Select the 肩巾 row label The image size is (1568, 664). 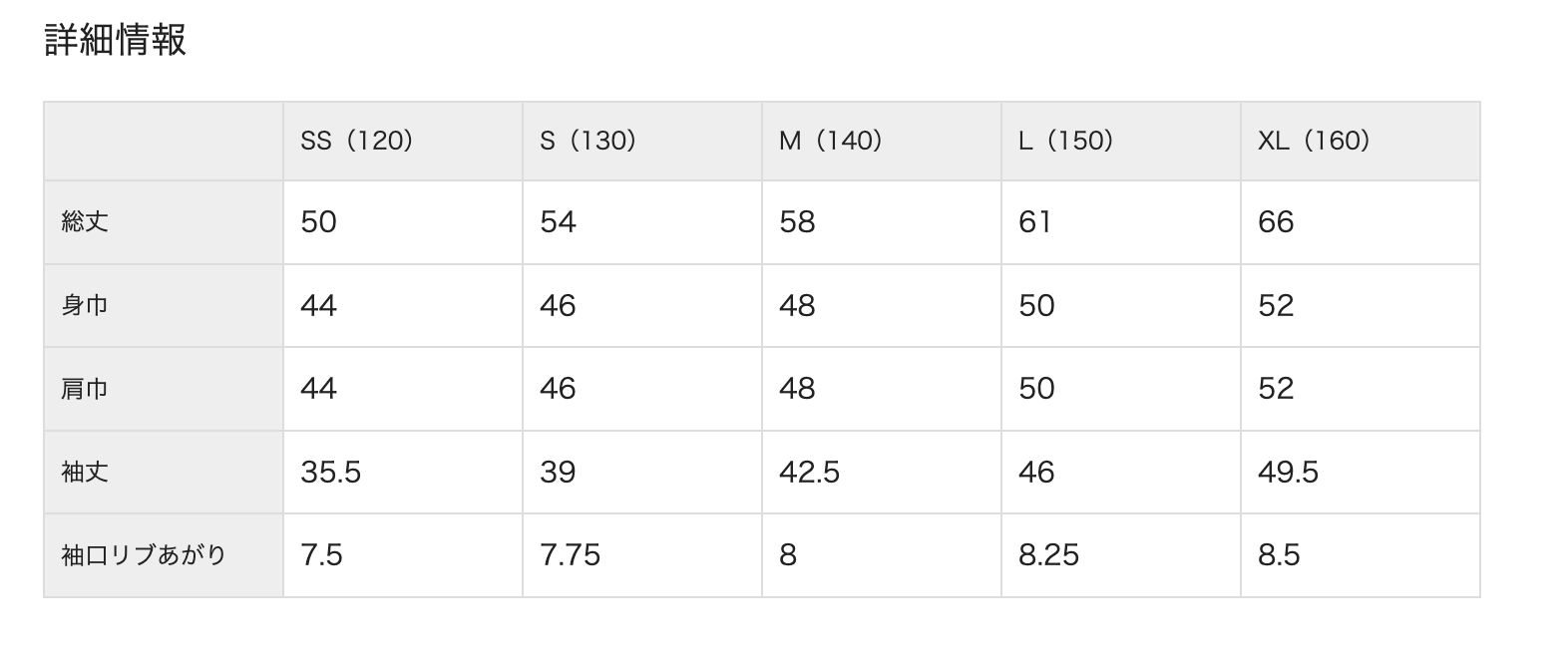click(x=85, y=389)
